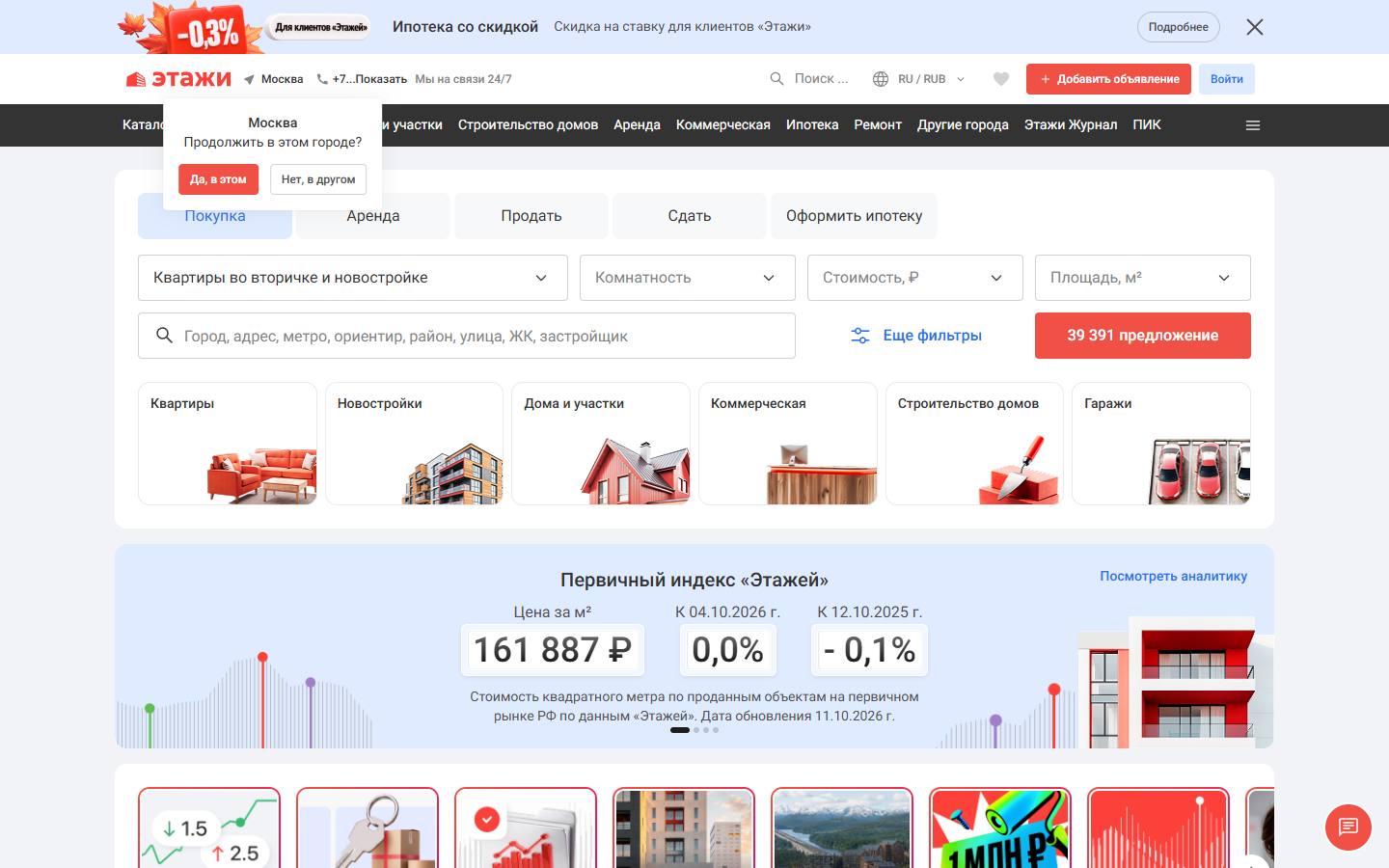The width and height of the screenshot is (1389, 868).
Task: Open Другие города in navigation bar
Action: pyautogui.click(x=963, y=125)
